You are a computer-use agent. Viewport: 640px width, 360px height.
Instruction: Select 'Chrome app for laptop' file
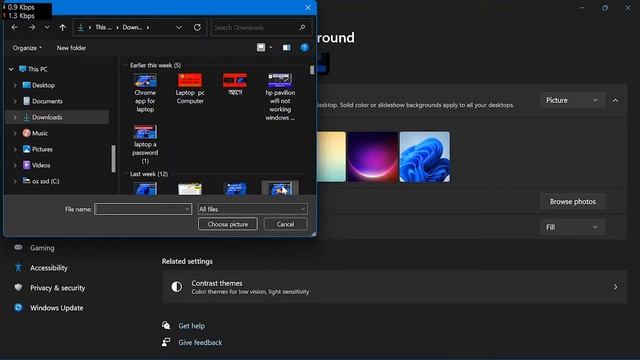click(145, 93)
